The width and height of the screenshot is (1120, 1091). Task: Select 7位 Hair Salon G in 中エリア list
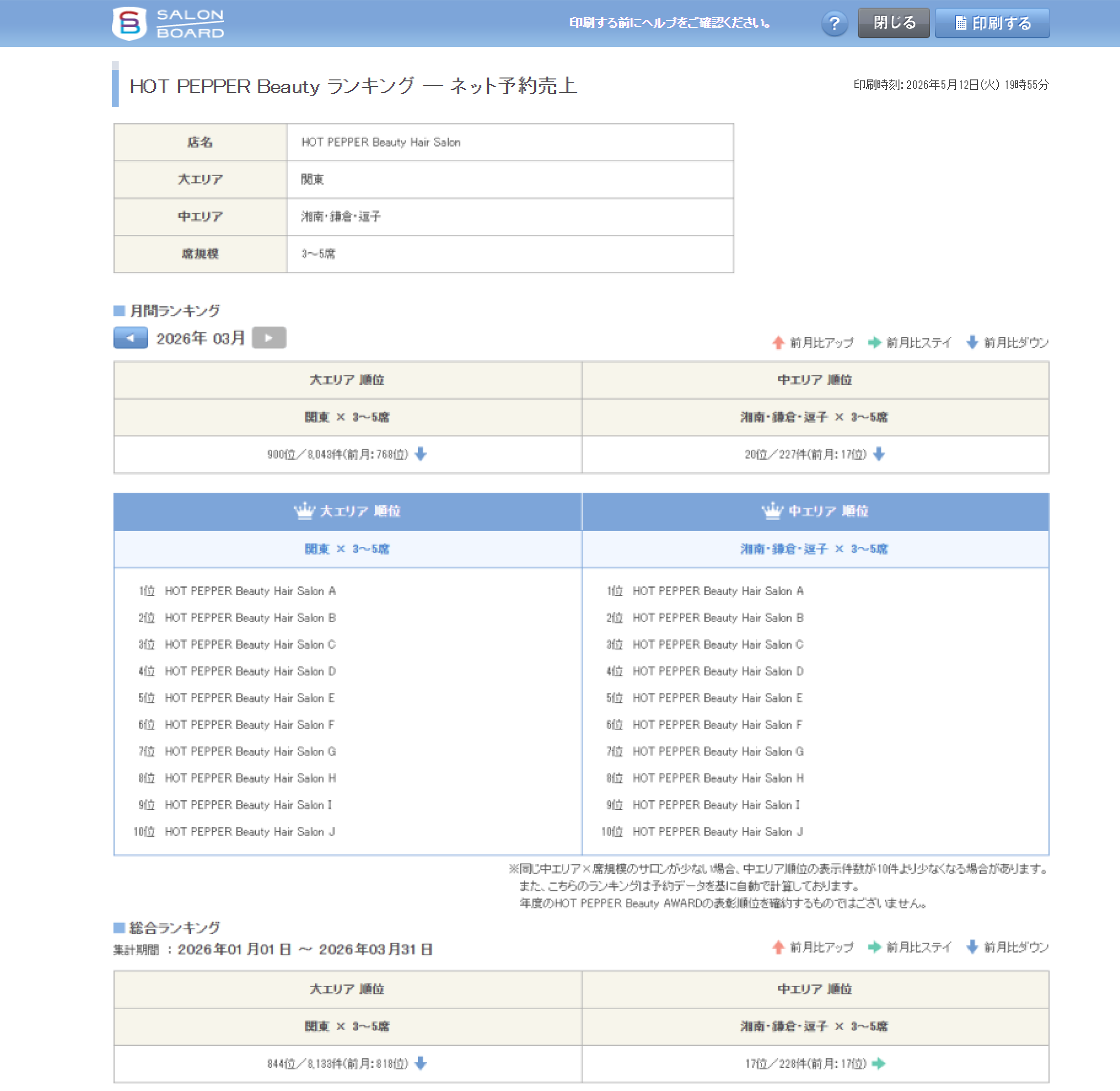705,751
